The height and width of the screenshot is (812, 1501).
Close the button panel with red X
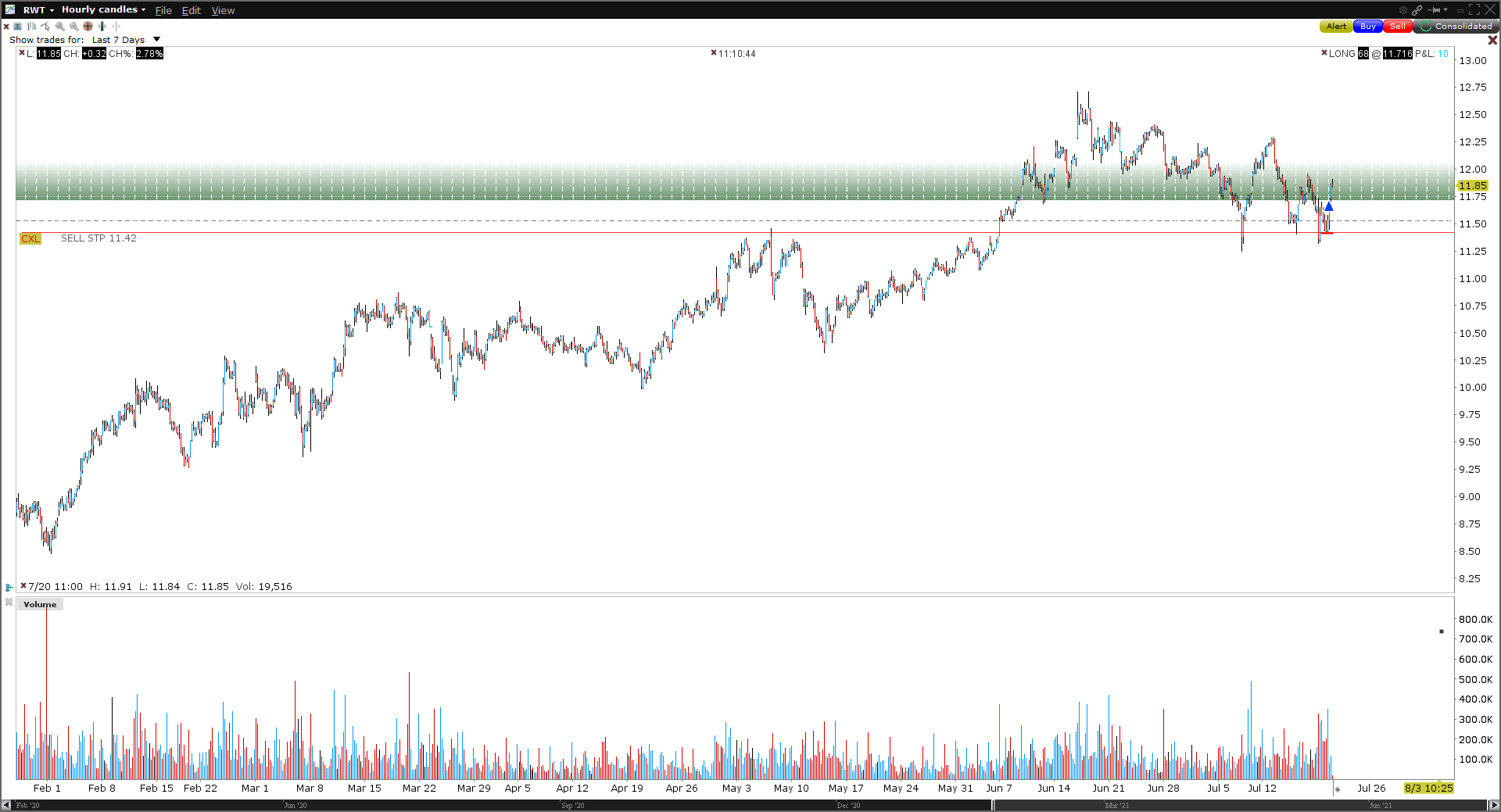point(1492,40)
